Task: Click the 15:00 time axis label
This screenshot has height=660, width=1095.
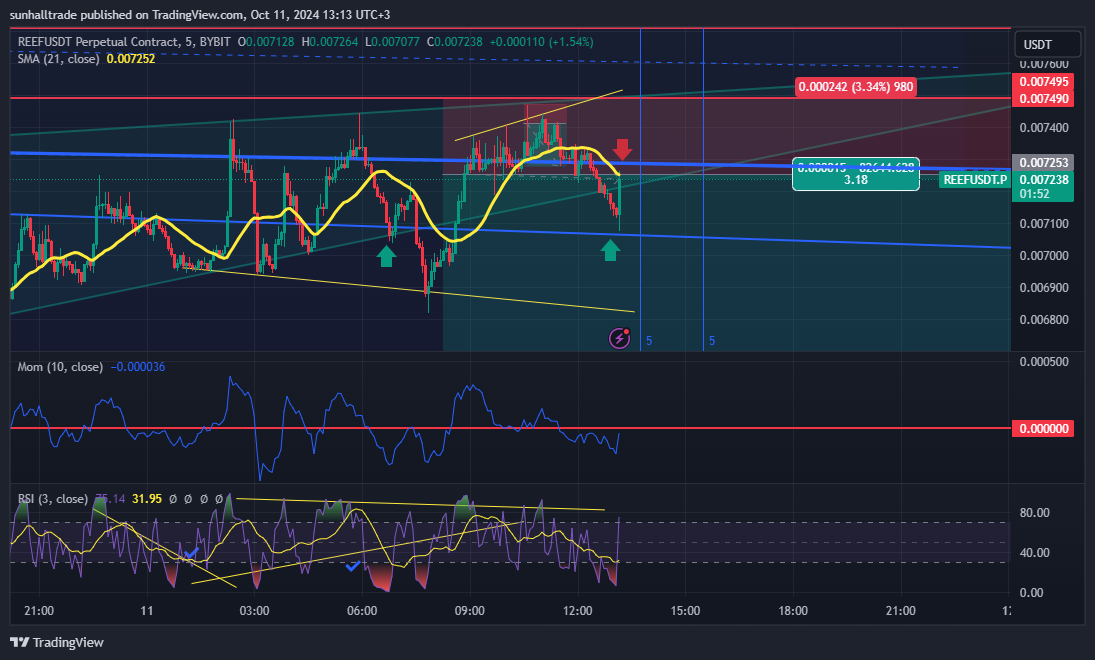Action: click(685, 610)
